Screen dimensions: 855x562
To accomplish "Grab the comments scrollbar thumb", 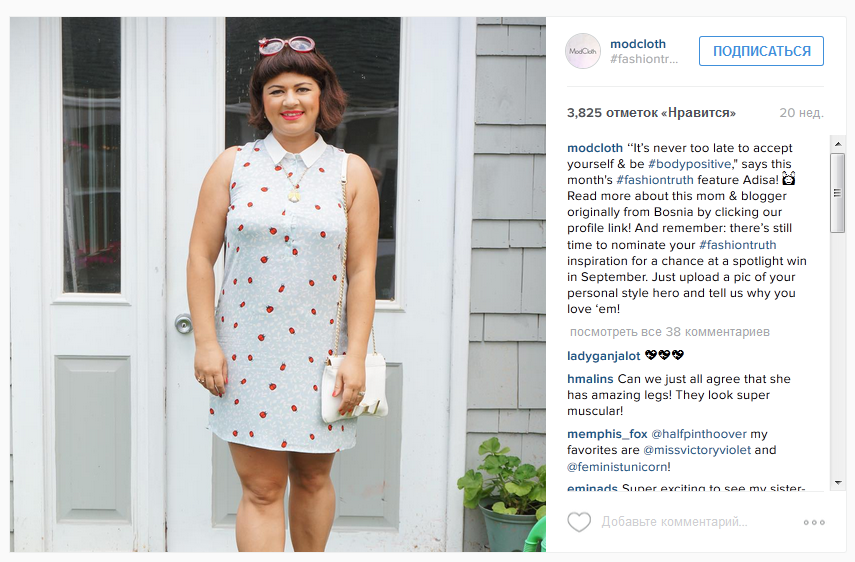I will point(838,193).
